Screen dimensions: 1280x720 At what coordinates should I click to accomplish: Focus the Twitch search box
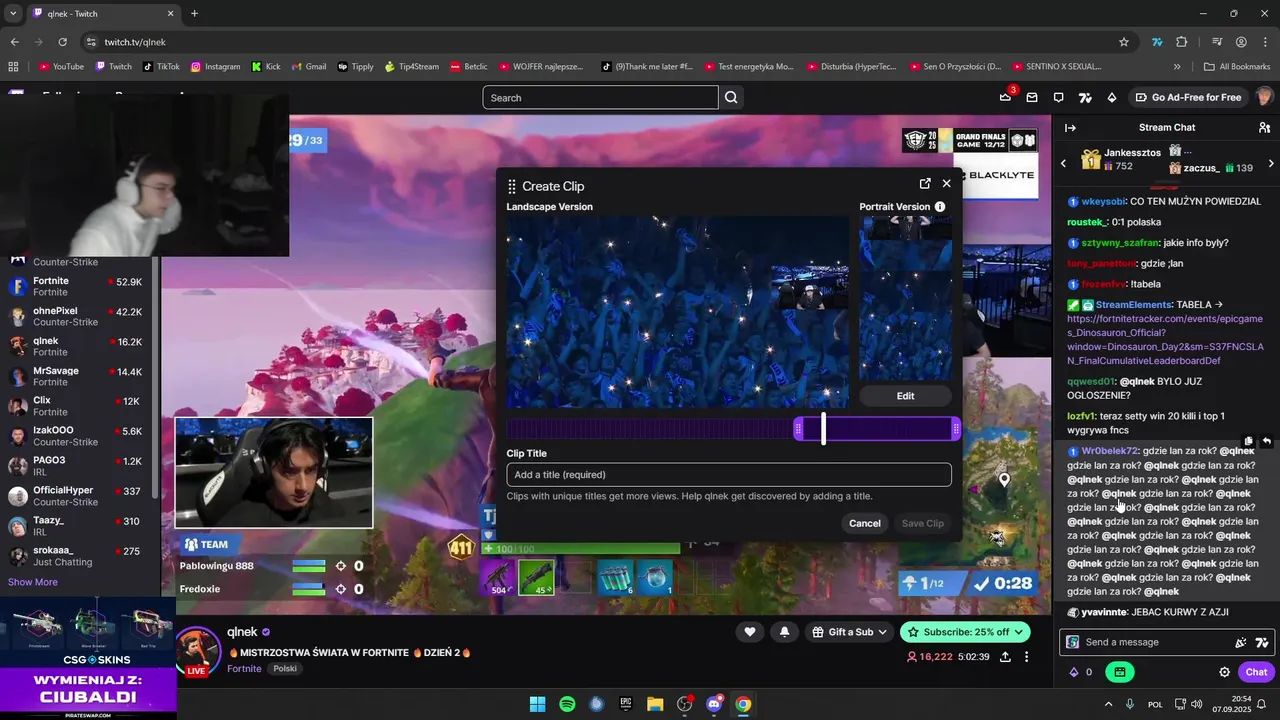pos(600,98)
